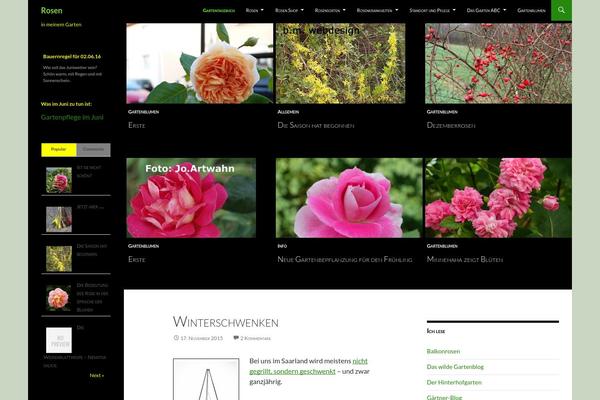Open the 'Jetzt aber' post thumbnail

pos(59,219)
